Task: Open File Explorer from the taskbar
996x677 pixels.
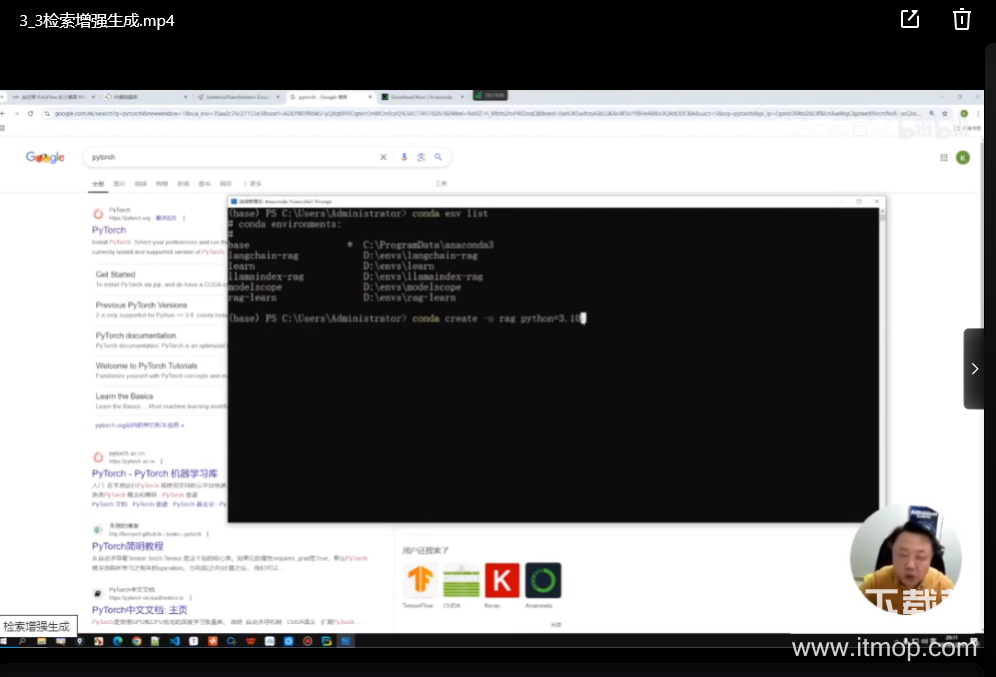Action: point(41,641)
